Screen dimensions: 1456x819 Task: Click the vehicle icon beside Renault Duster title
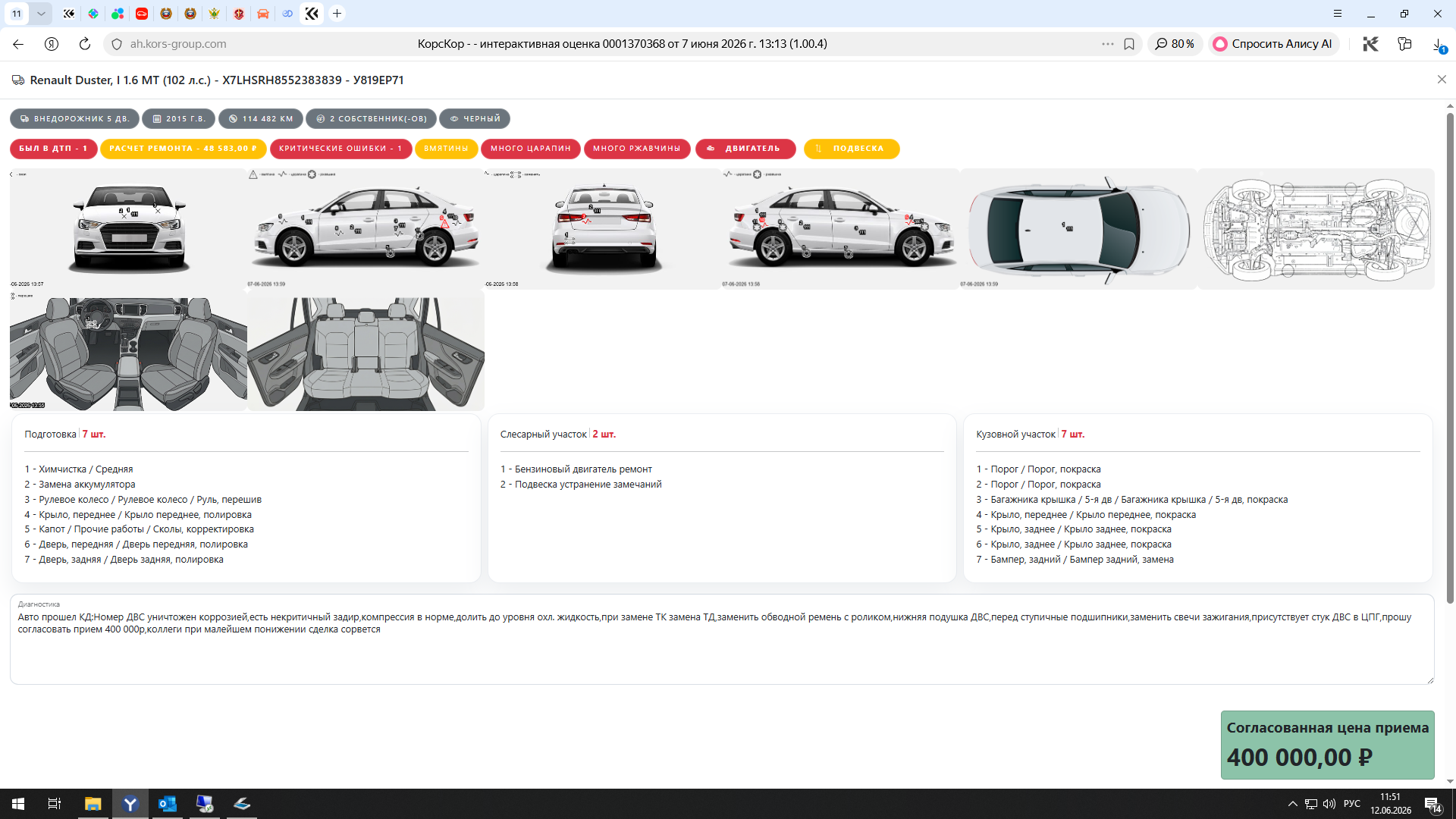click(18, 80)
